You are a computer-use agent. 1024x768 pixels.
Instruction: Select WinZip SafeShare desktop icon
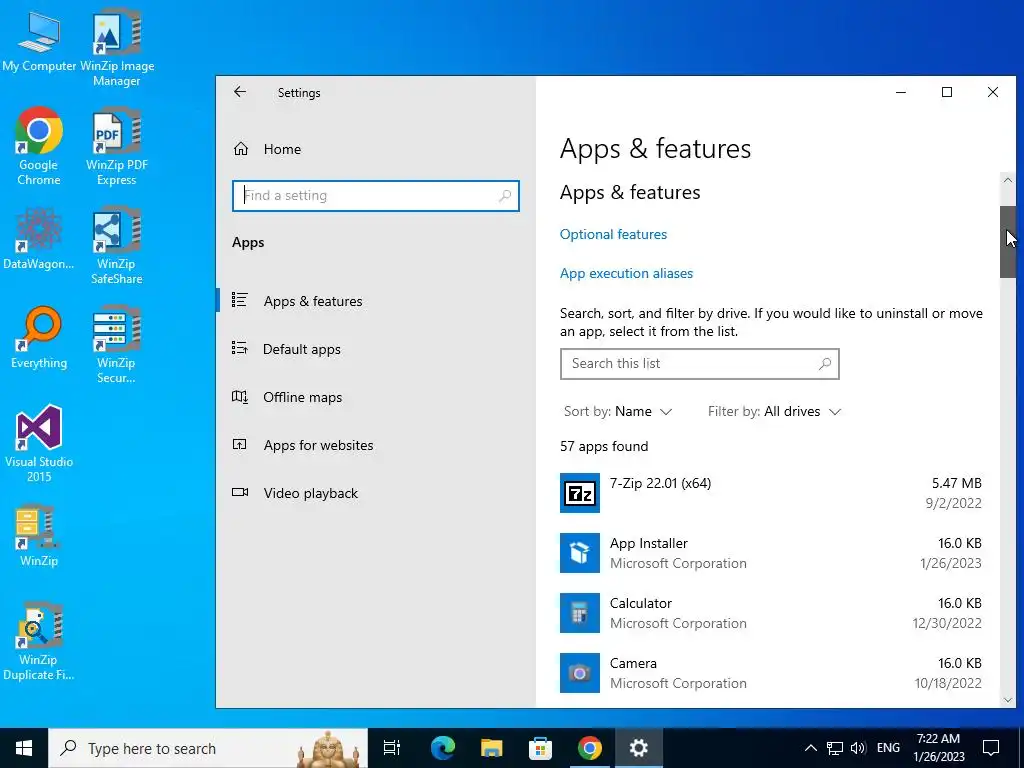[117, 246]
